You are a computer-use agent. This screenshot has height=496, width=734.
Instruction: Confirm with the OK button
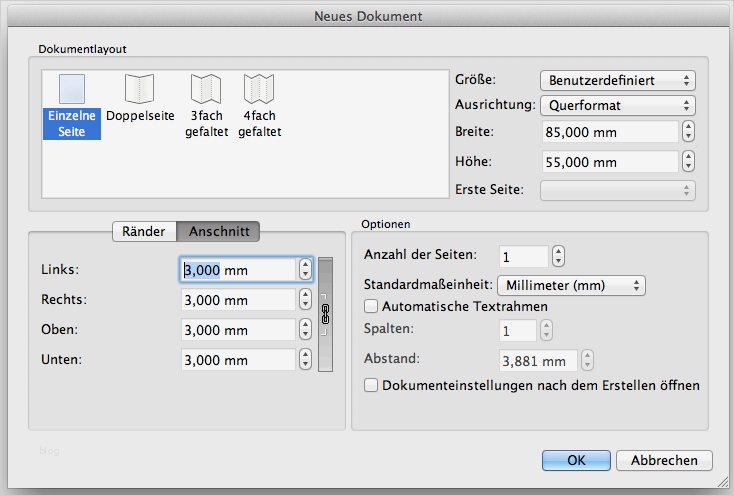click(x=576, y=460)
